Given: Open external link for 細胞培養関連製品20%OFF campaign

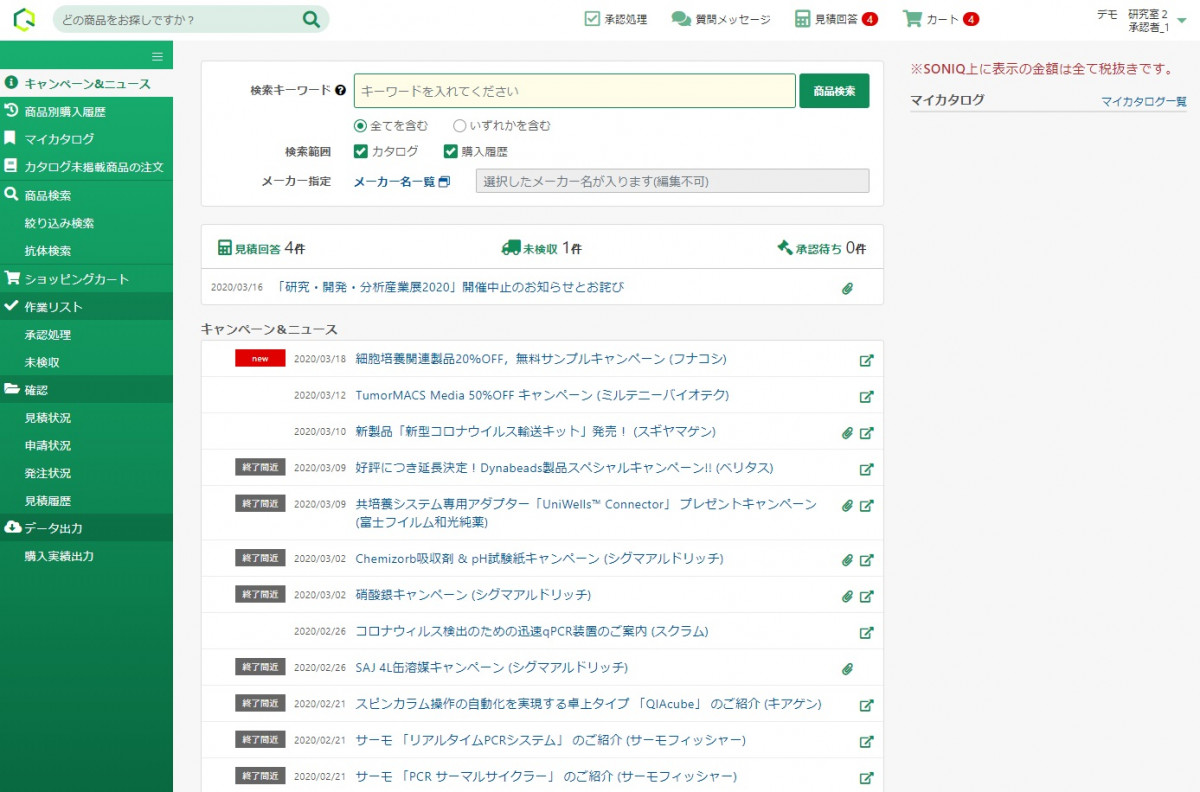Looking at the screenshot, I should pos(867,360).
